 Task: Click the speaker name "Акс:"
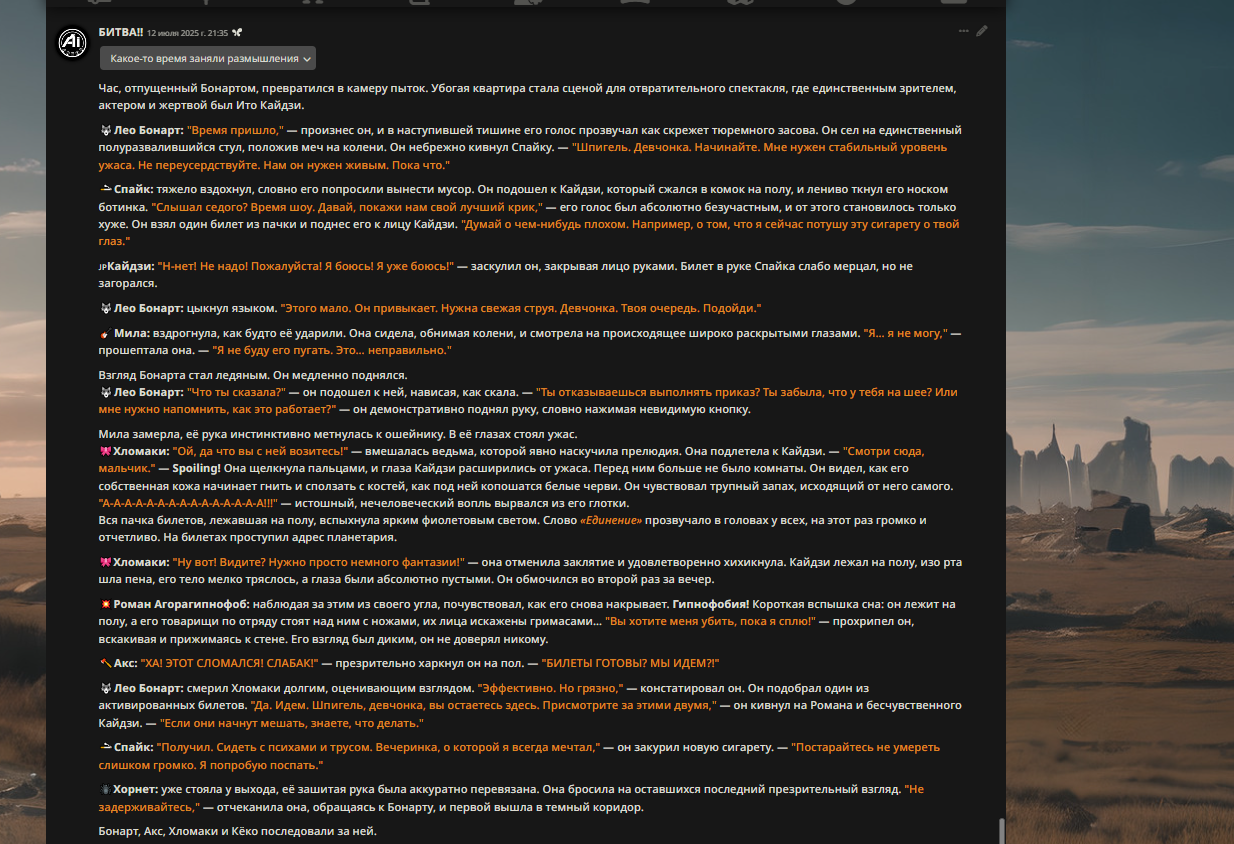tap(125, 664)
